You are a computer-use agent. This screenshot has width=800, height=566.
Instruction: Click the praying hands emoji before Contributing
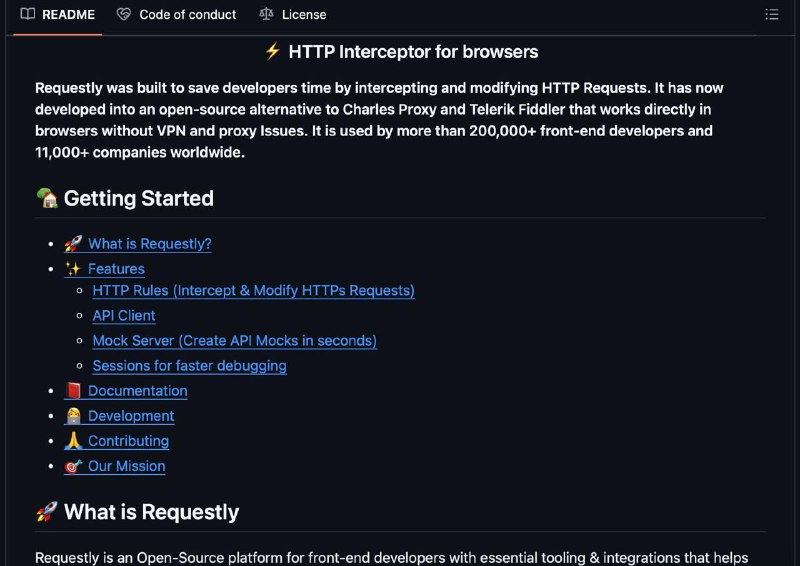tap(73, 441)
